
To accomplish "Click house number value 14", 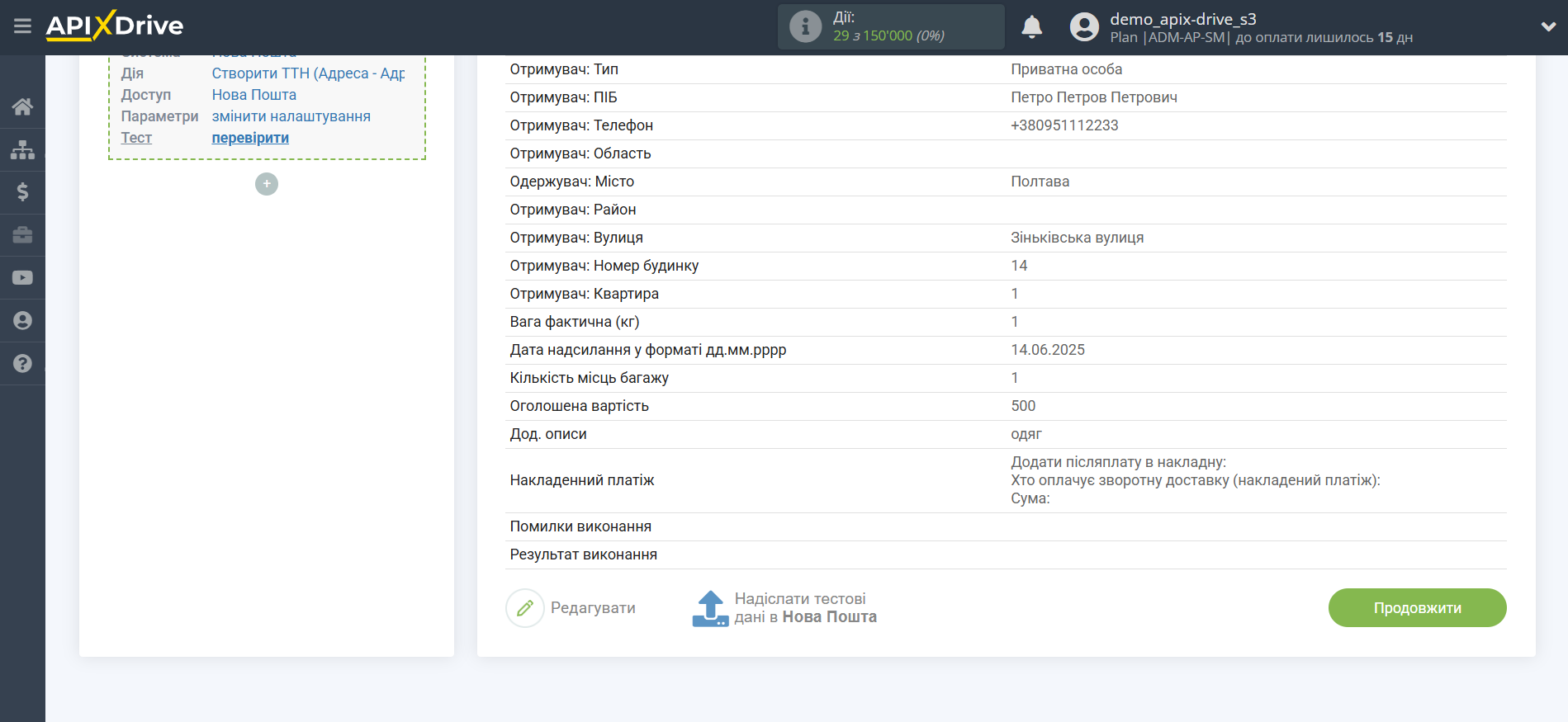I will click(x=1019, y=266).
